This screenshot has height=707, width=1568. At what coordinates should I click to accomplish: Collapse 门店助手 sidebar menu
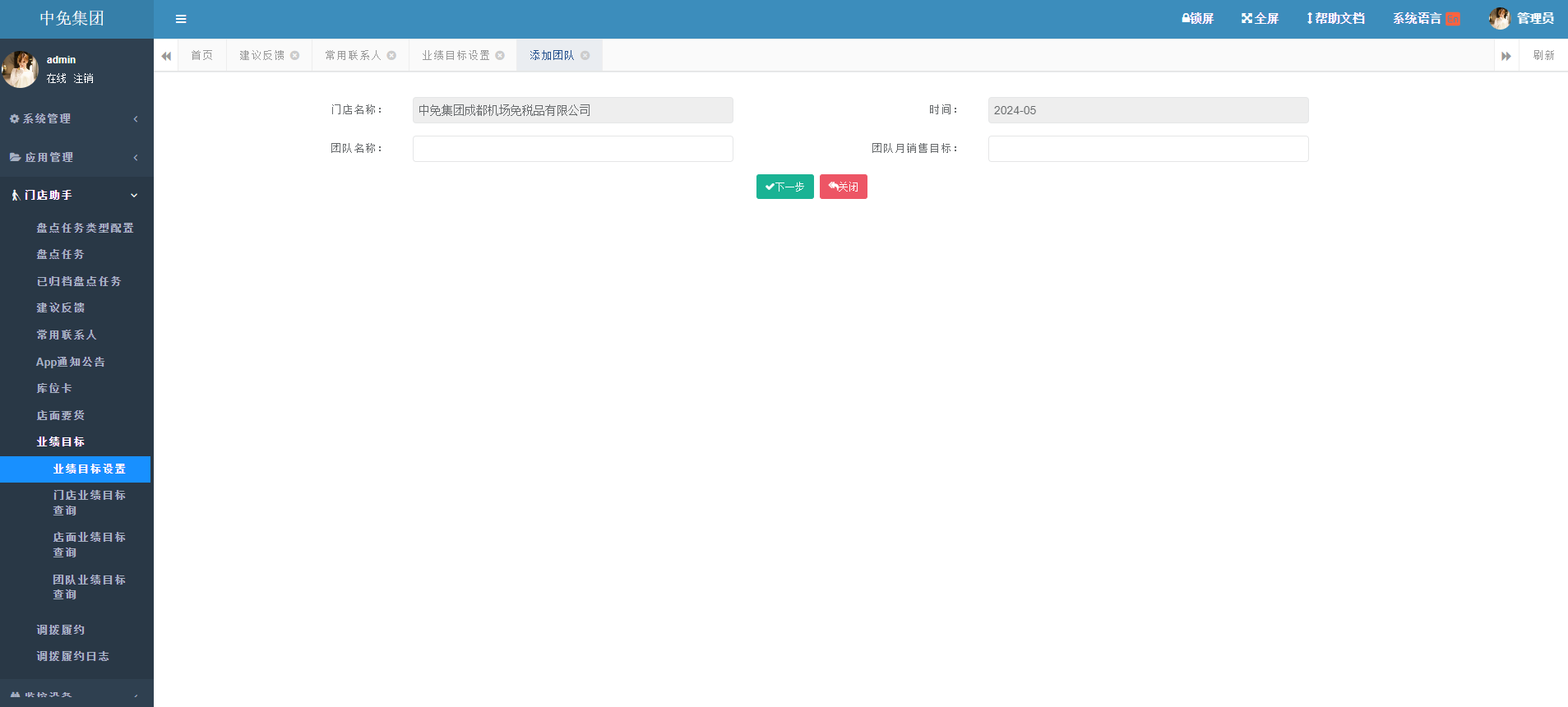74,195
